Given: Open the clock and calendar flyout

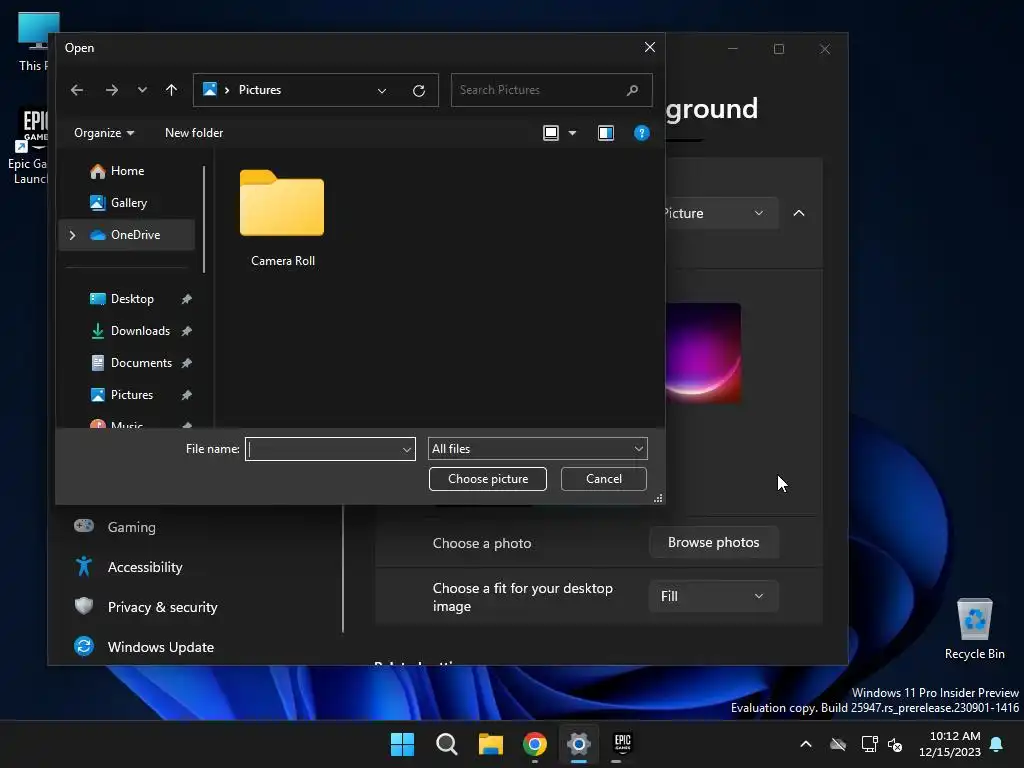Looking at the screenshot, I should coord(950,744).
